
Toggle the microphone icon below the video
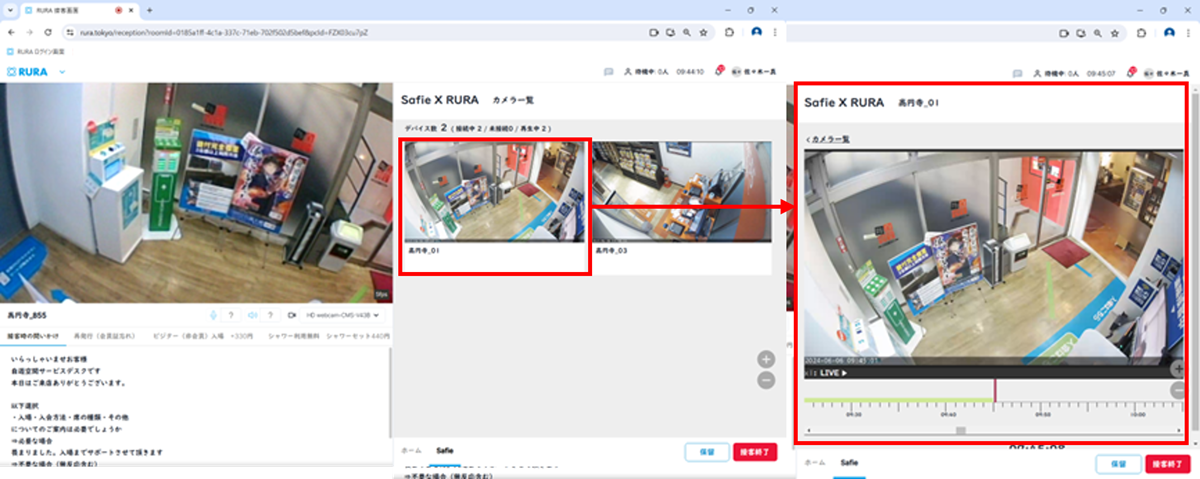tap(214, 314)
